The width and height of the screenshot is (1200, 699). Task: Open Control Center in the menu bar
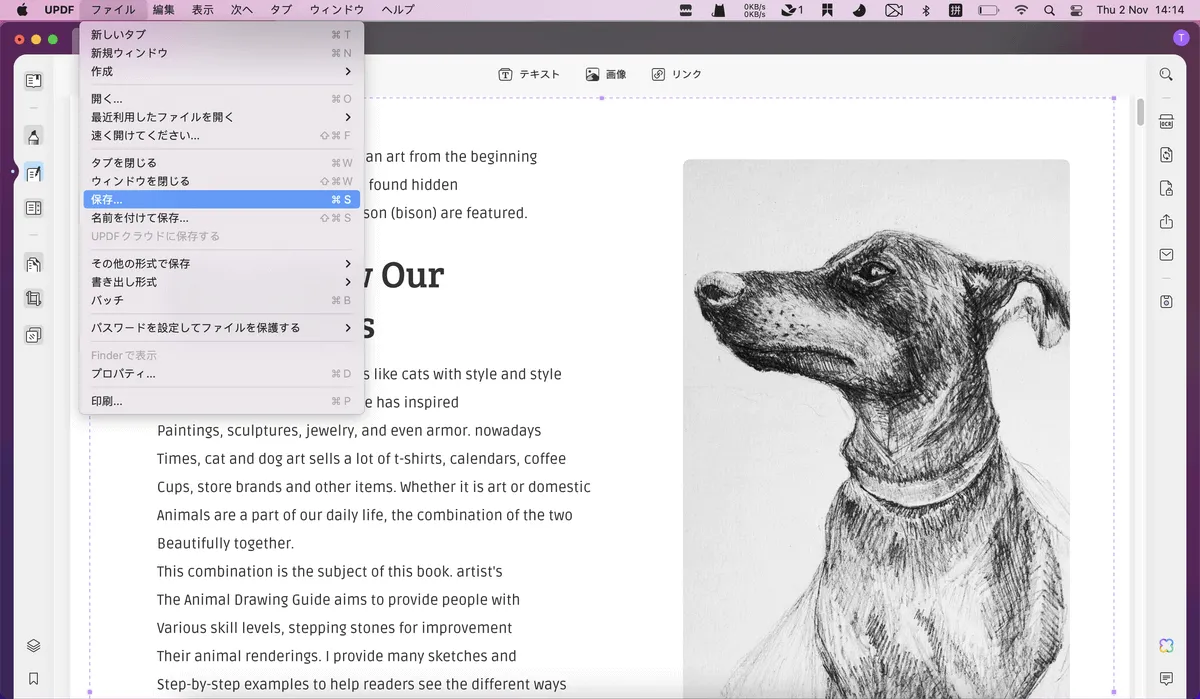coord(1076,10)
